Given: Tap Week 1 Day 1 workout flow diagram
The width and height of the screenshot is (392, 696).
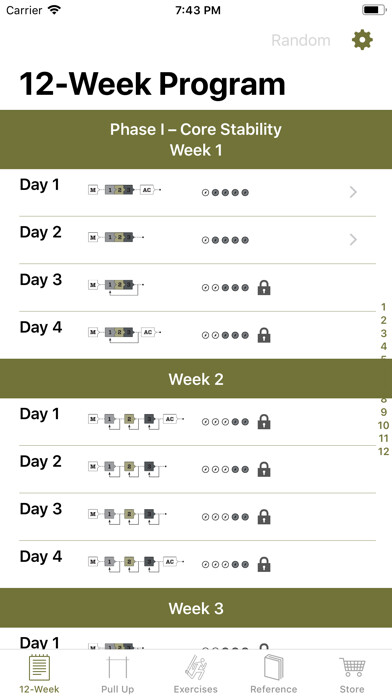Looking at the screenshot, I should (x=125, y=190).
